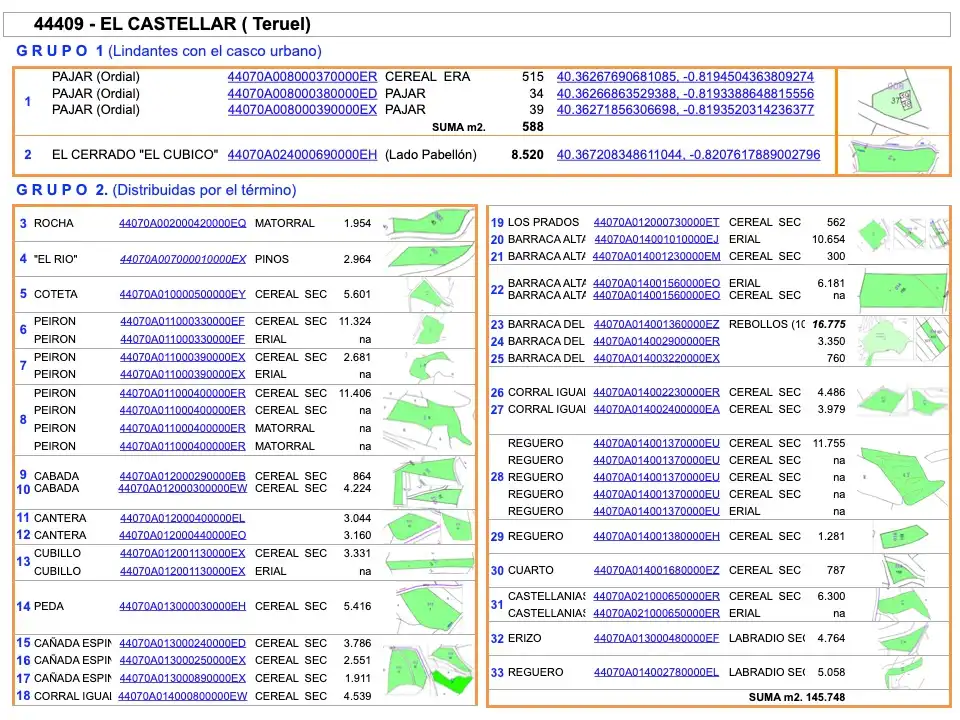The width and height of the screenshot is (960, 720).
Task: Click the El Cerrado El Cubico map thumbnail
Action: (893, 156)
